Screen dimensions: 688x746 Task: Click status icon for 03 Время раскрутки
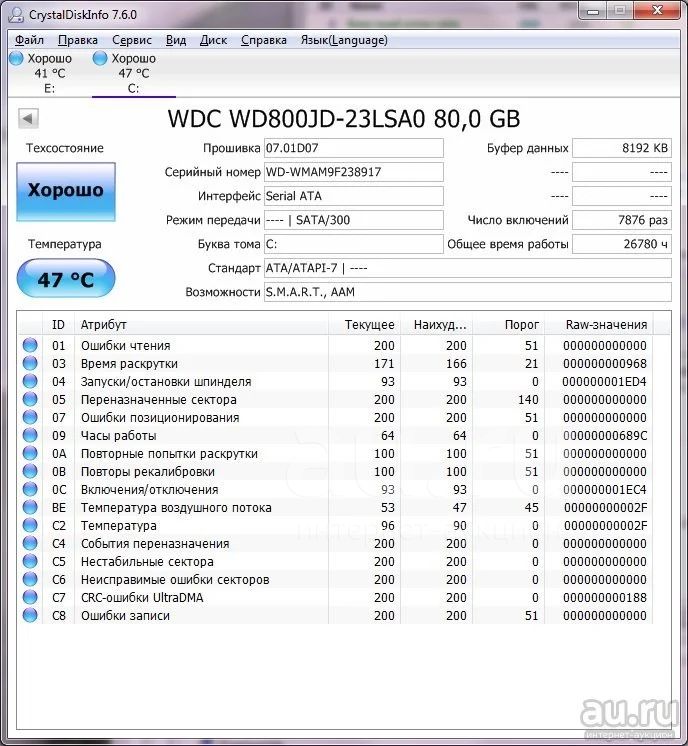pos(30,363)
